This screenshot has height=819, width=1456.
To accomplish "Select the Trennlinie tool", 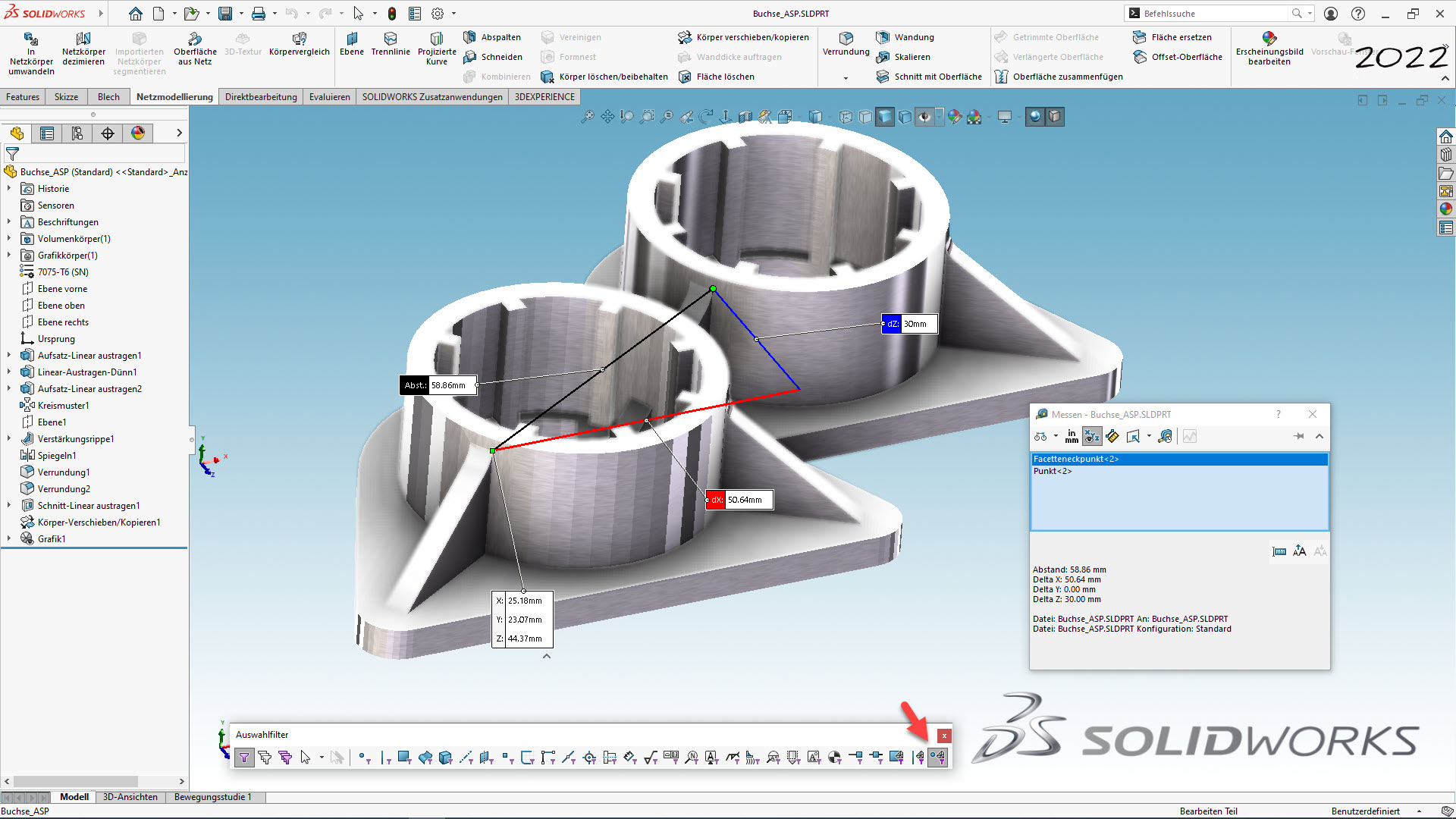I will 391,44.
